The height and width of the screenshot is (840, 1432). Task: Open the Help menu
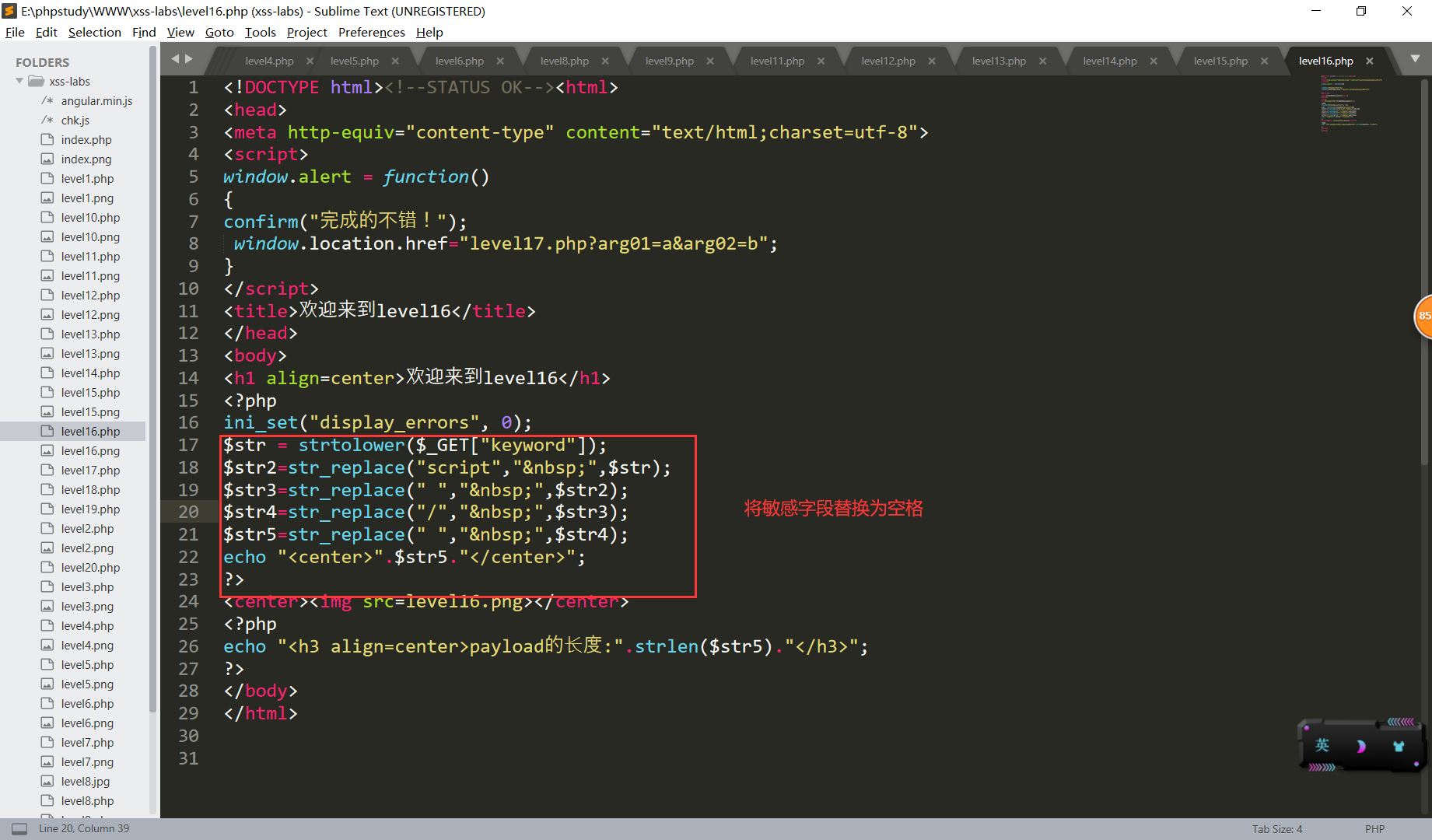[429, 32]
